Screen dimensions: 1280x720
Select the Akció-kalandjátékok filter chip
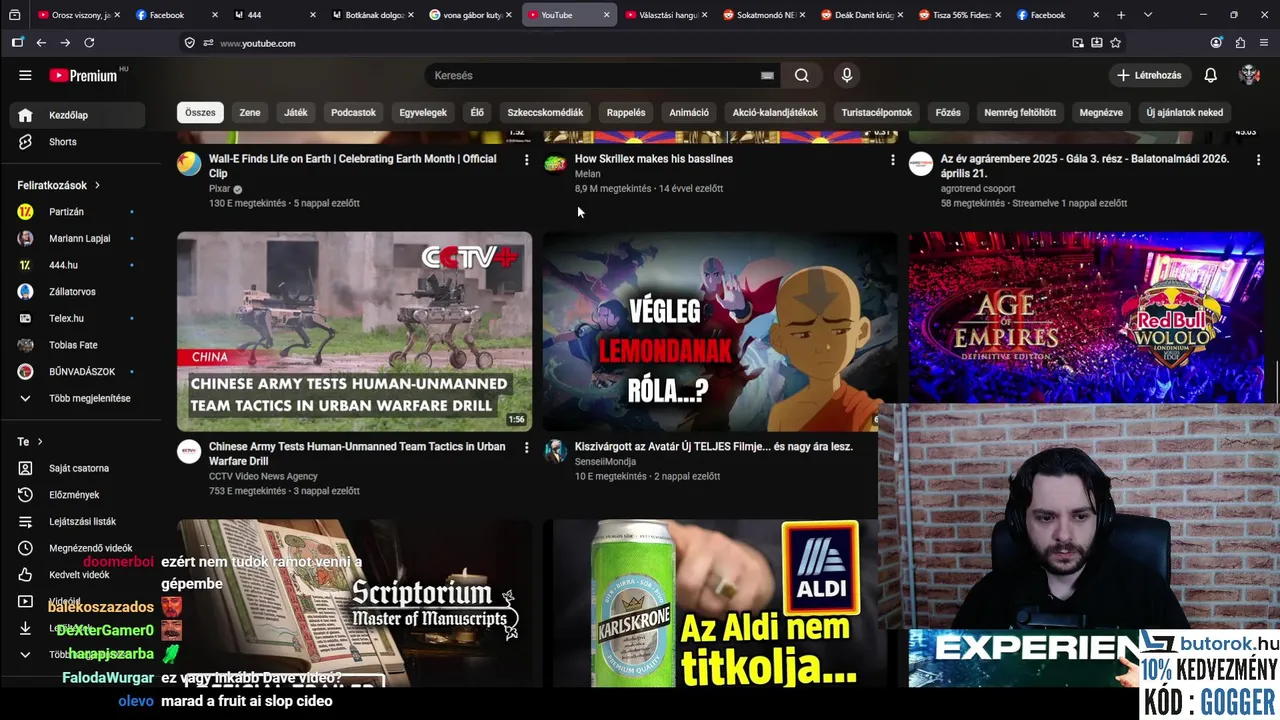tap(775, 112)
